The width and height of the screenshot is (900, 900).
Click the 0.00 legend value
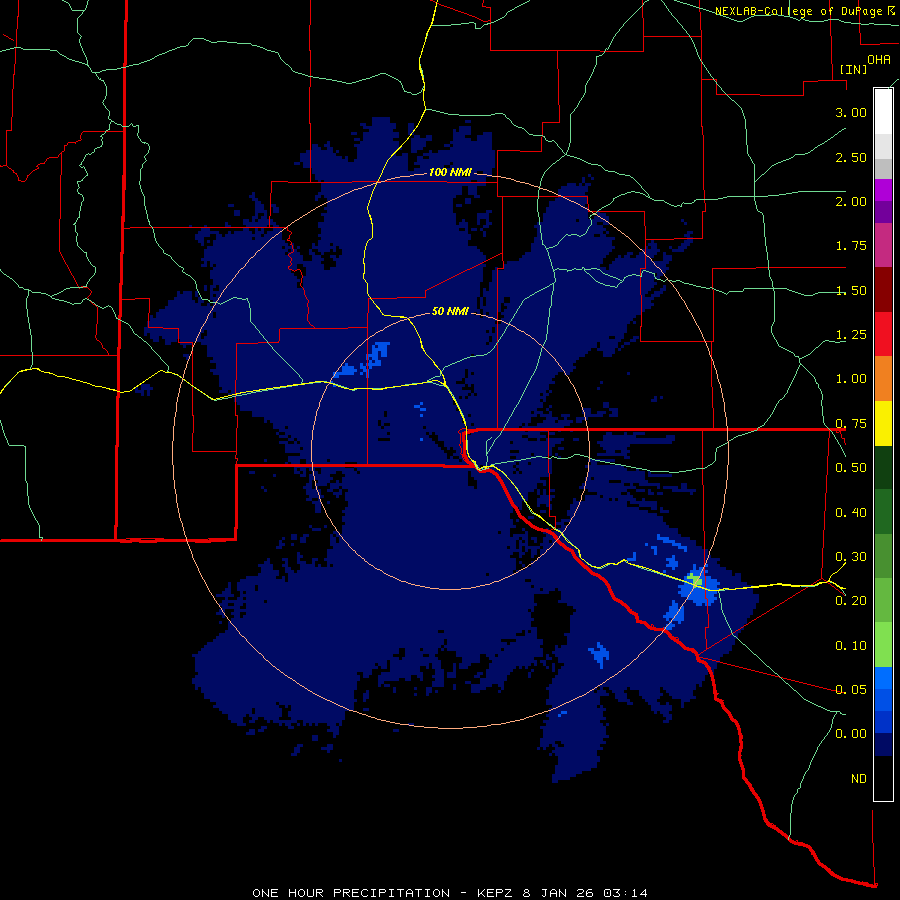click(x=851, y=734)
